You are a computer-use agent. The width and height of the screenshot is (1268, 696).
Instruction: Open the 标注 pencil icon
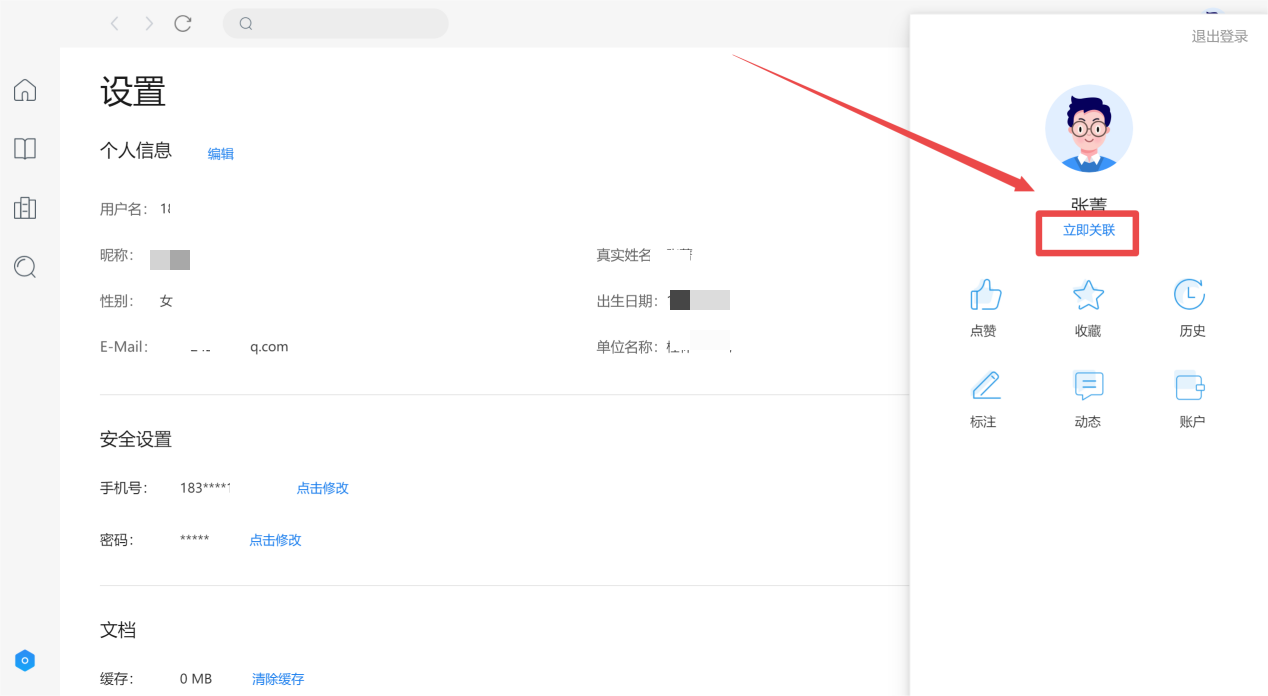[985, 386]
